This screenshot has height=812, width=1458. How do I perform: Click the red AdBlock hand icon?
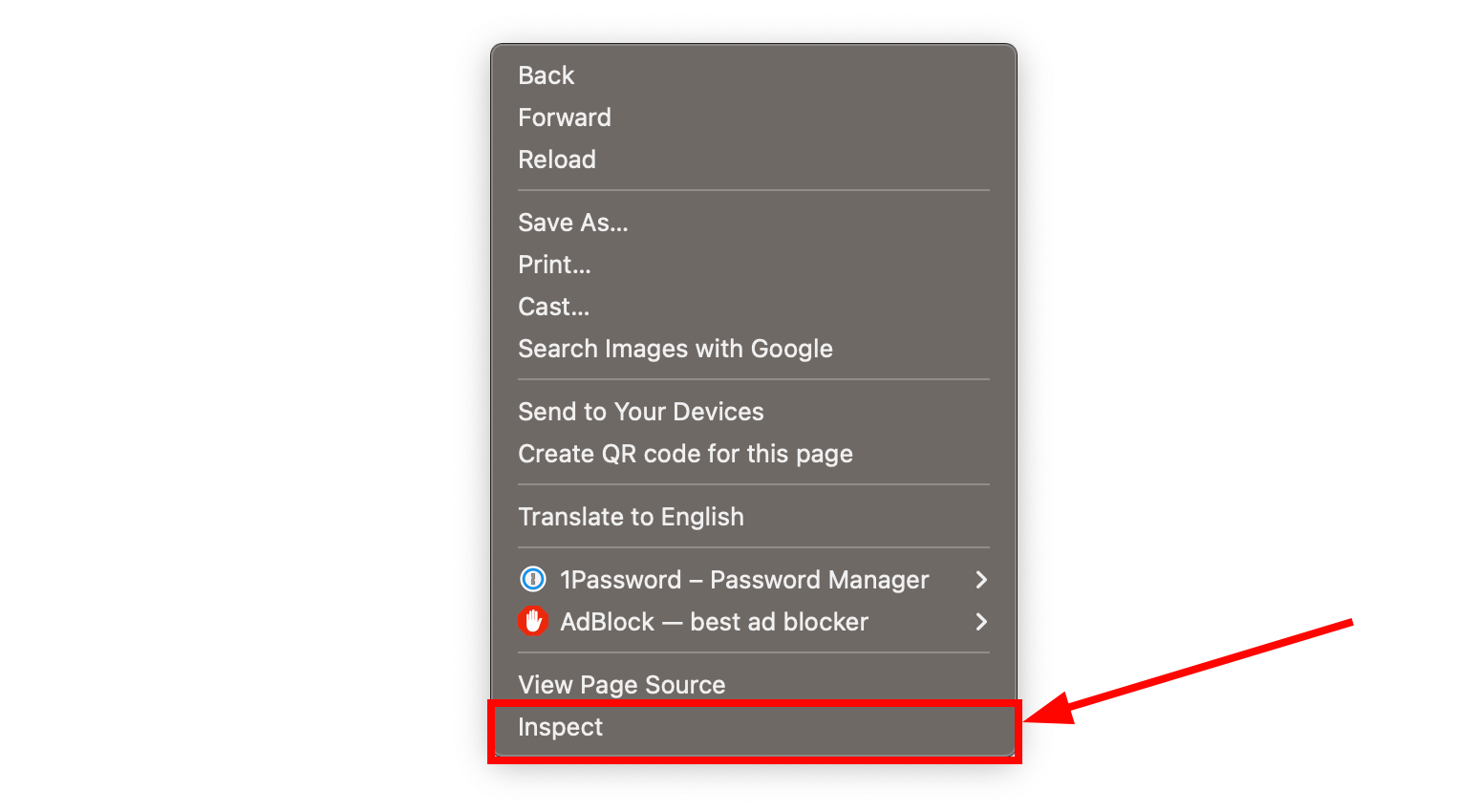[532, 621]
